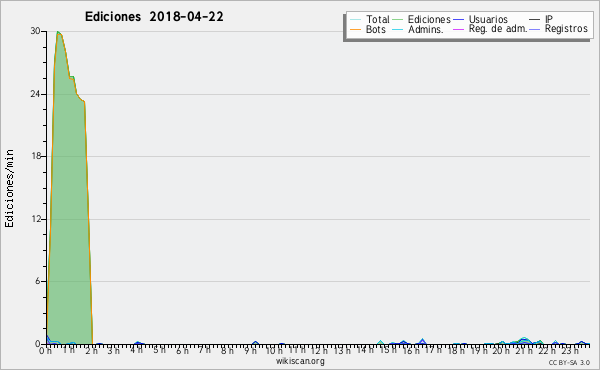Click the x-axis label '4 h'
This screenshot has height=370, width=600.
pos(137,350)
